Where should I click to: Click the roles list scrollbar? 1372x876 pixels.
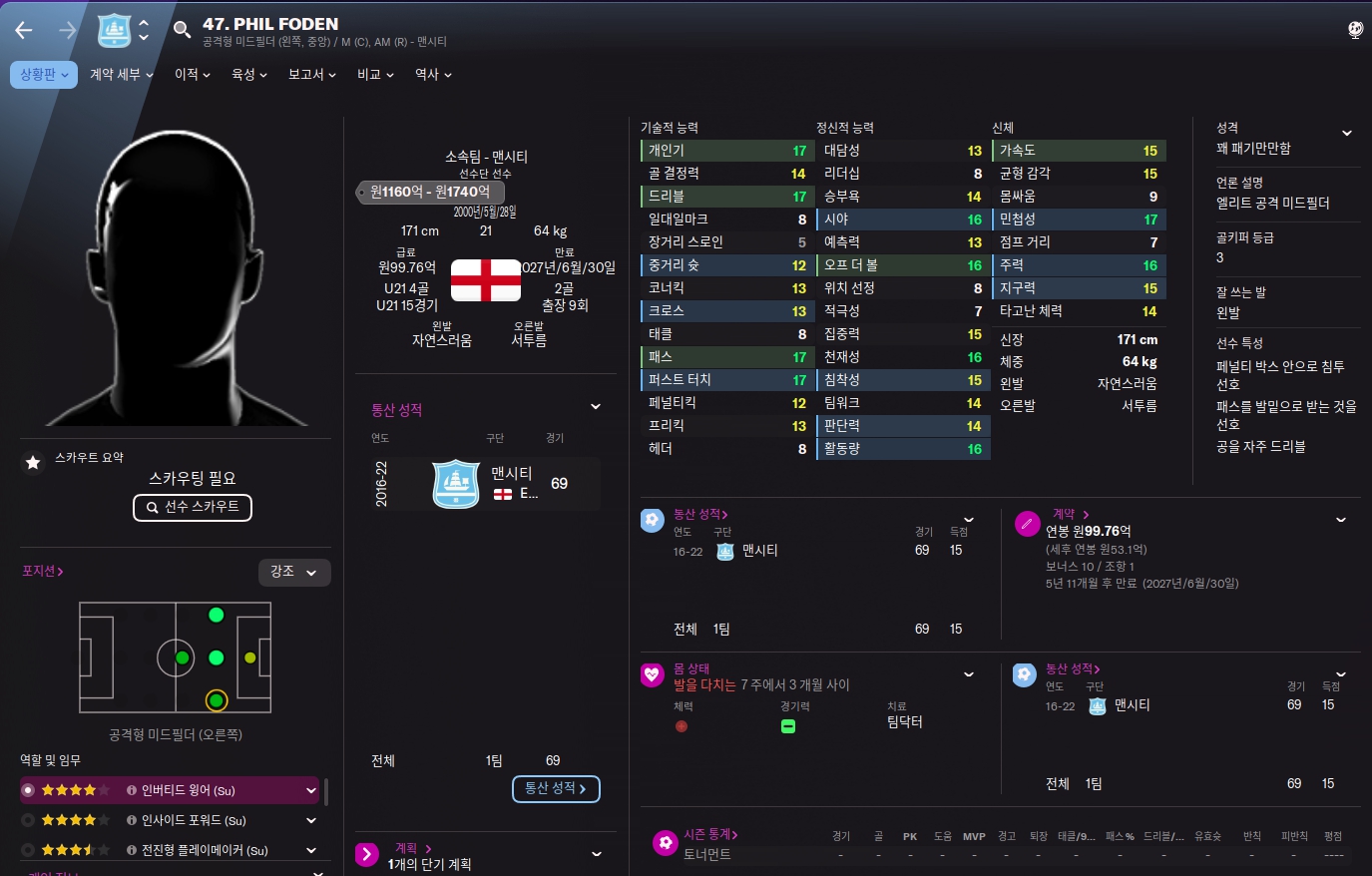coord(326,793)
